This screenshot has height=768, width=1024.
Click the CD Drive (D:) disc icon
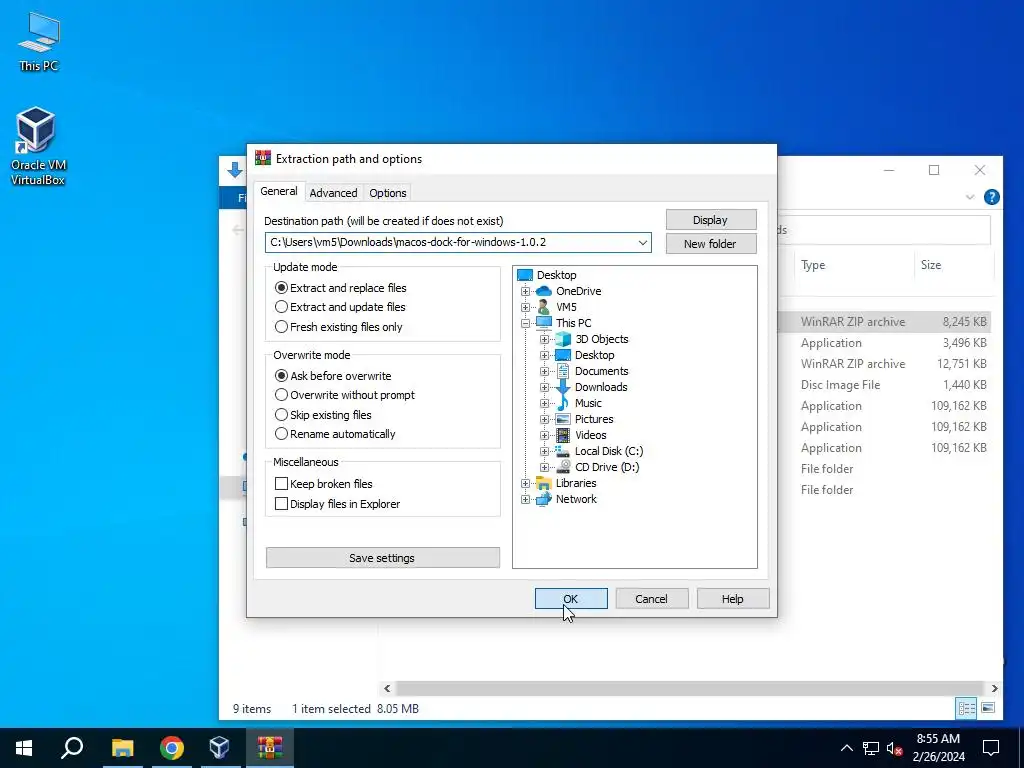(563, 467)
